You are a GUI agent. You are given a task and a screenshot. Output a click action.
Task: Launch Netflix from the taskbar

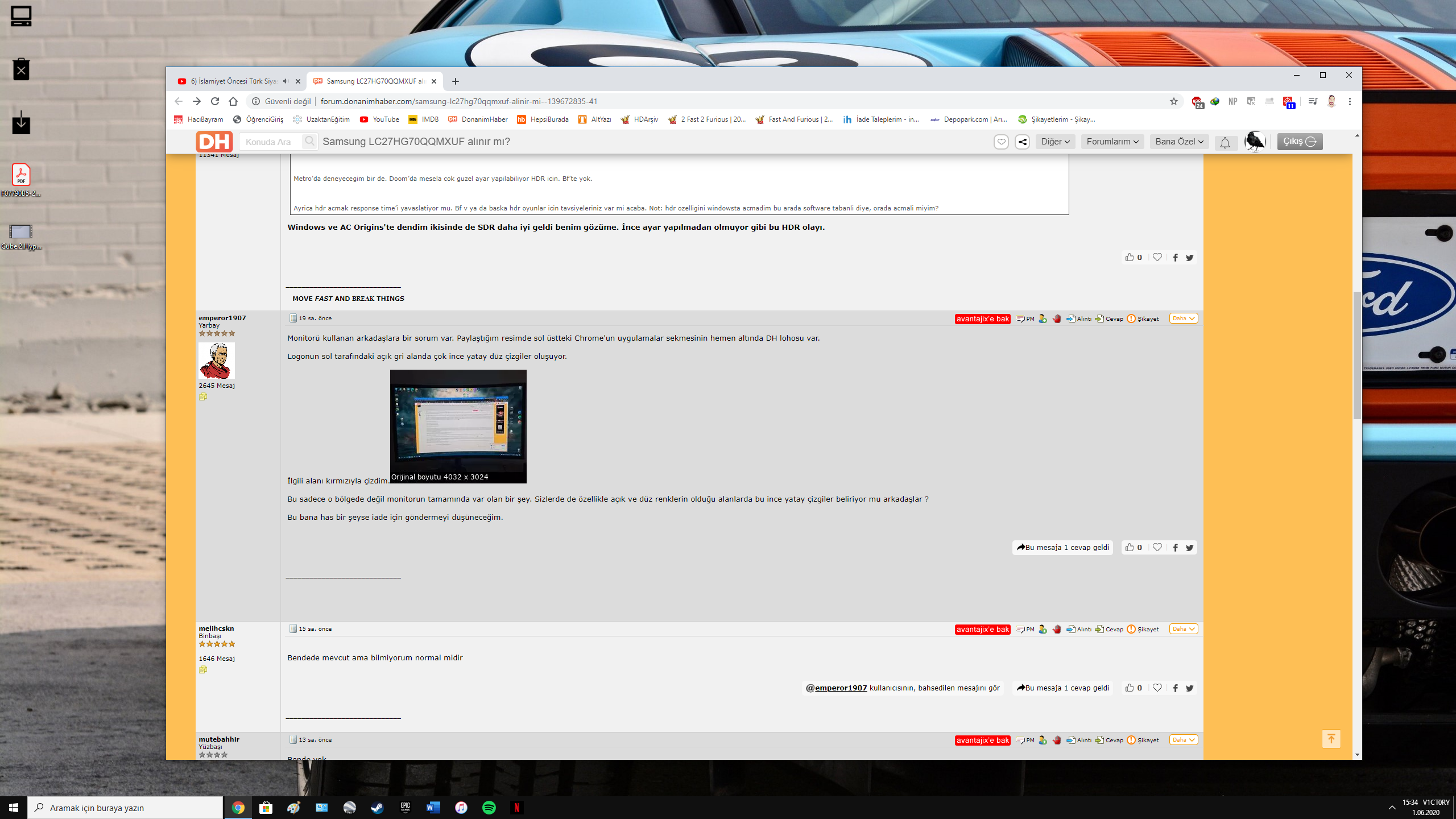516,808
